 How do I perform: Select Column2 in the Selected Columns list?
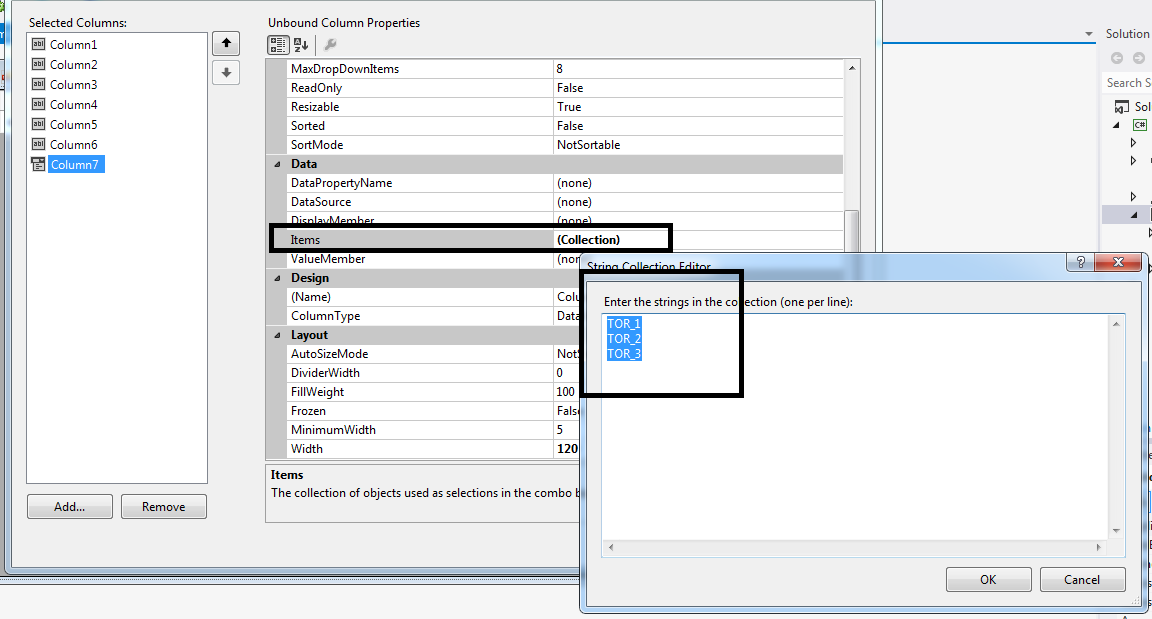pyautogui.click(x=73, y=65)
